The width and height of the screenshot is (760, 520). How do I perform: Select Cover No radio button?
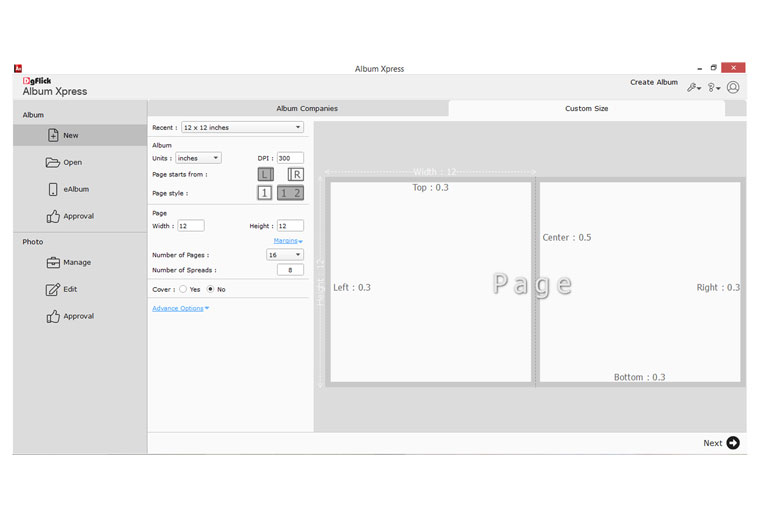click(x=210, y=289)
